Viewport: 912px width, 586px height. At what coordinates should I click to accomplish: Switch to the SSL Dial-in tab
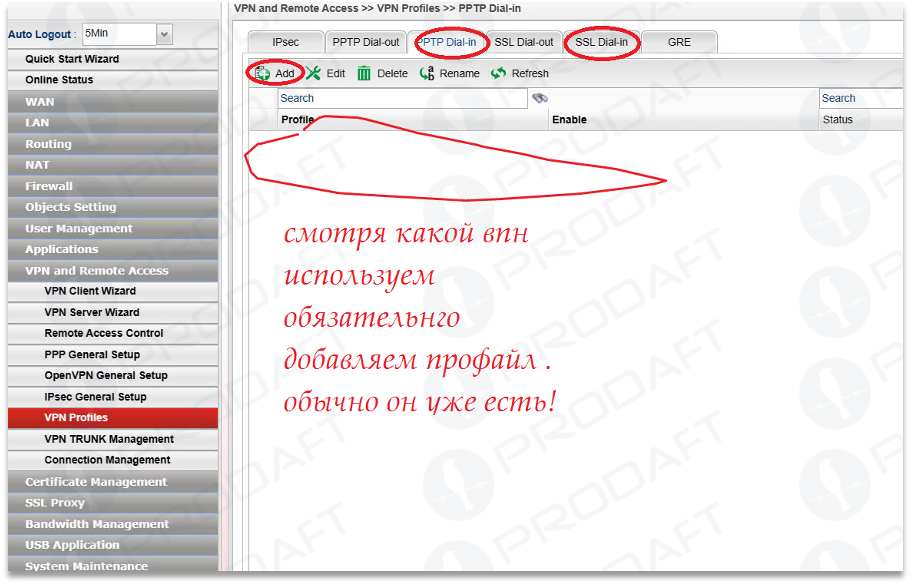602,42
